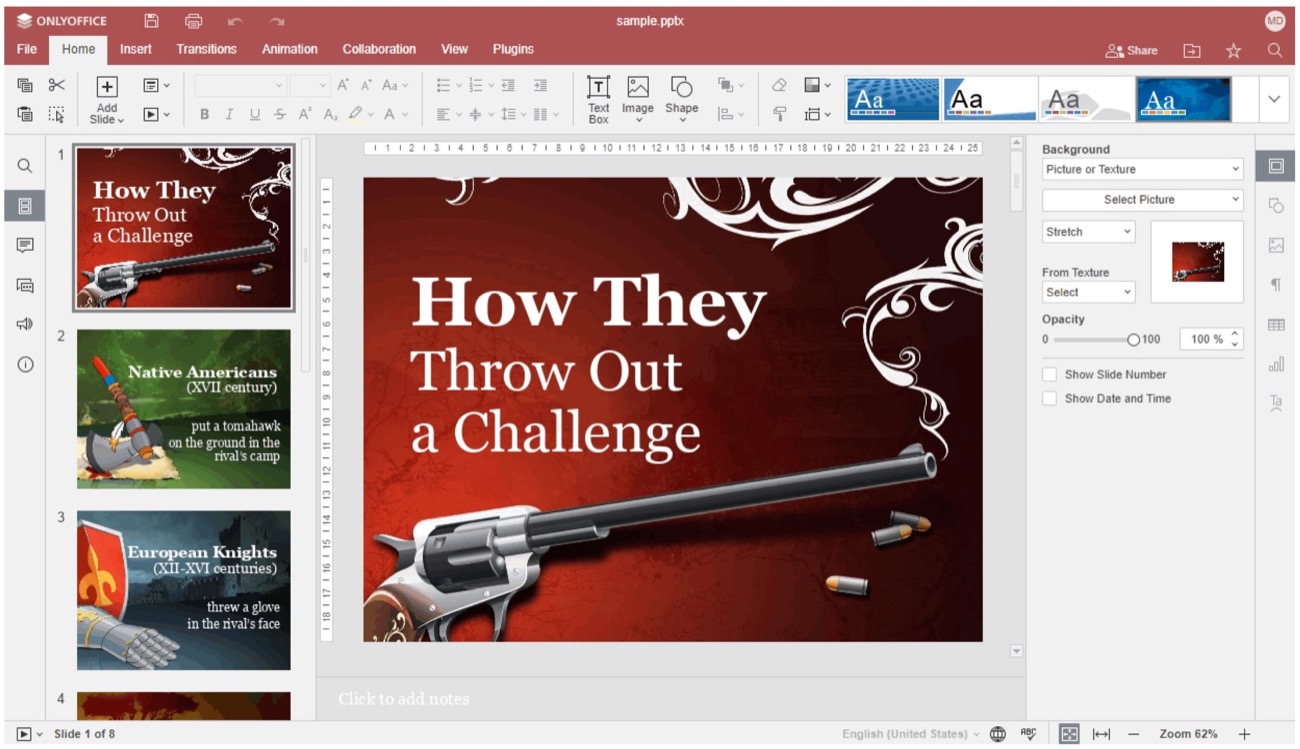Click the Print icon in title bar
The height and width of the screenshot is (749, 1300).
pos(193,21)
